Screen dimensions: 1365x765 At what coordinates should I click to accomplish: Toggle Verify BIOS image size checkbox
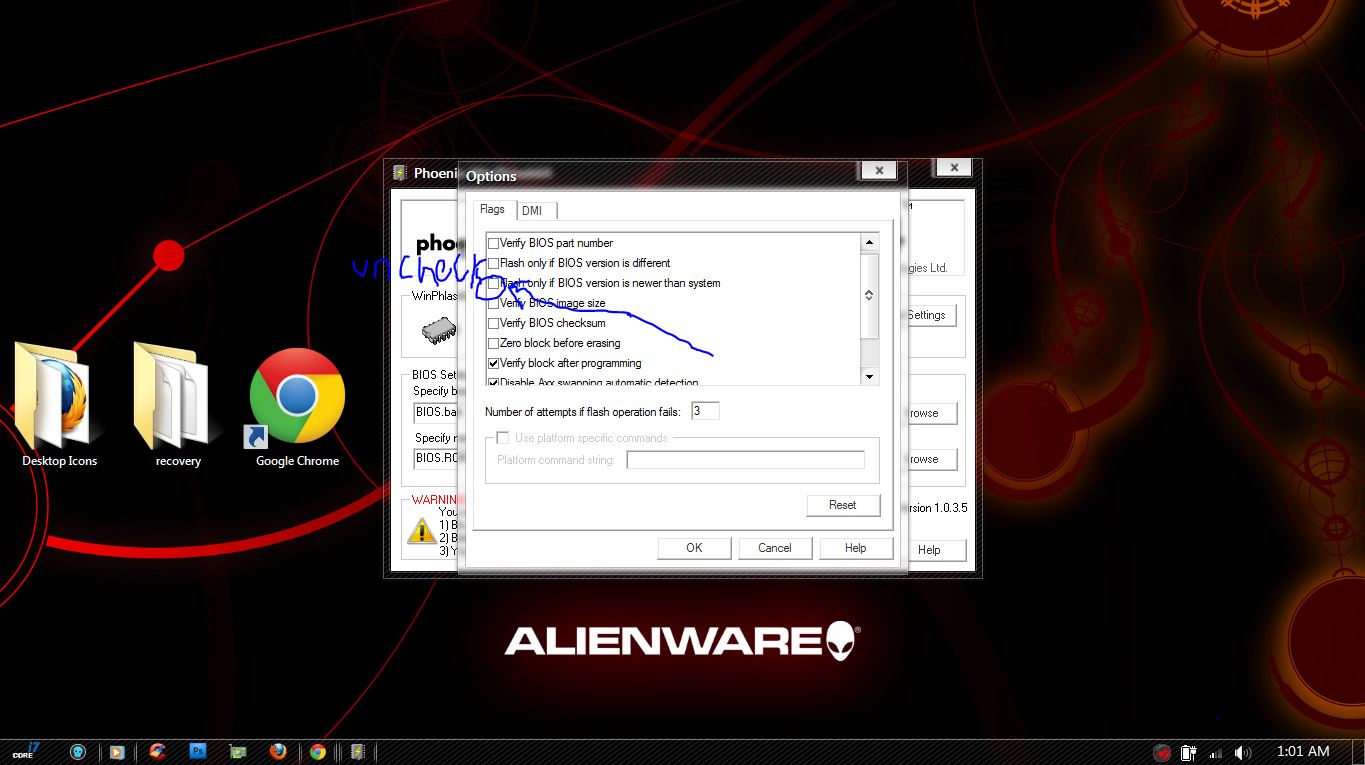[x=493, y=303]
